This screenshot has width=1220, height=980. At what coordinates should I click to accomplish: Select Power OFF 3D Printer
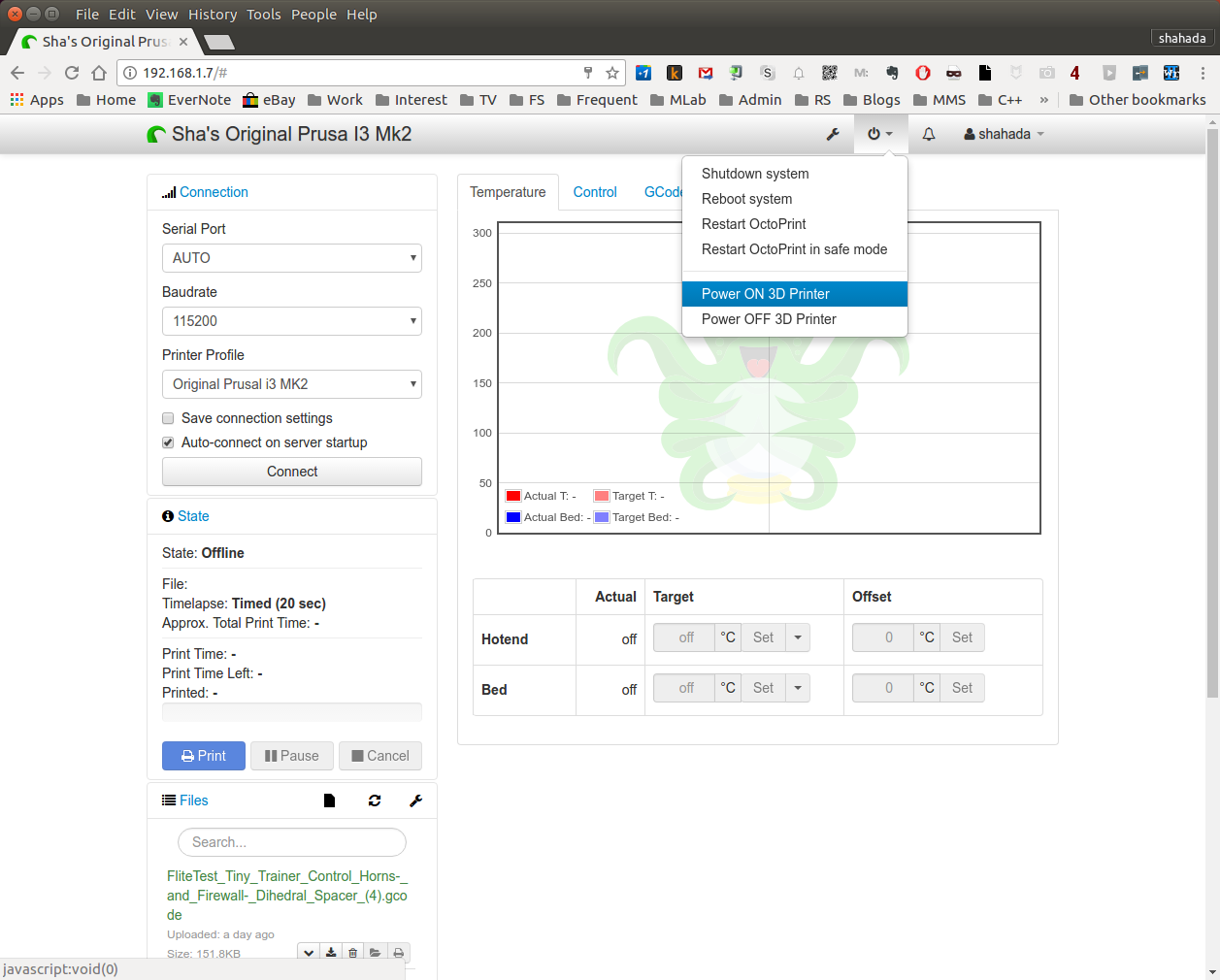pos(795,319)
